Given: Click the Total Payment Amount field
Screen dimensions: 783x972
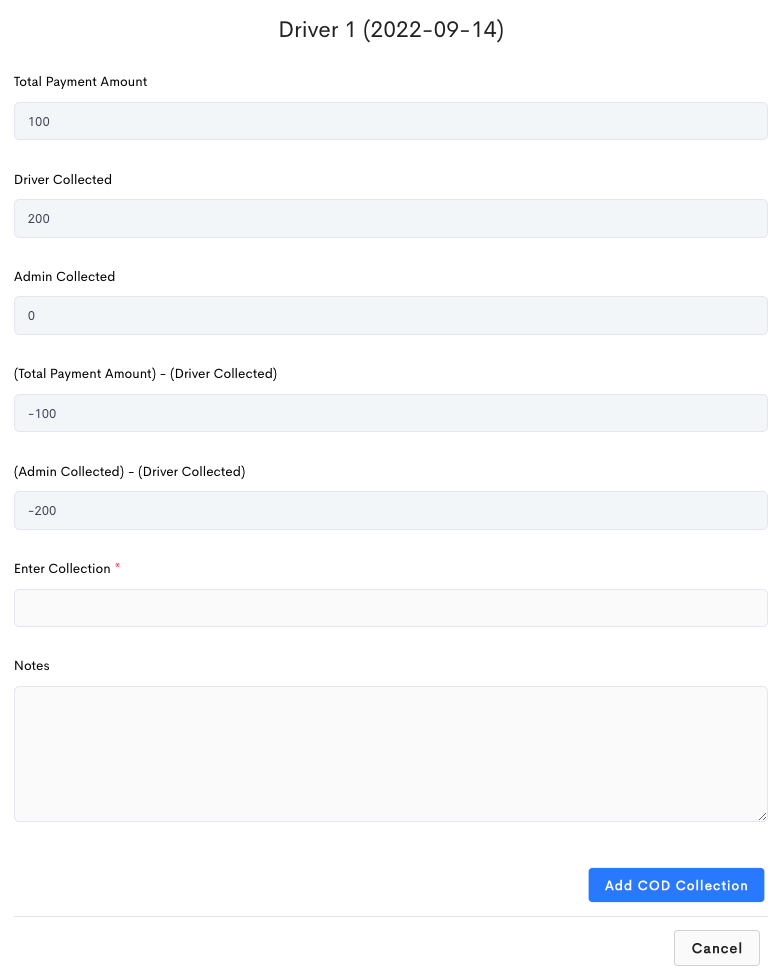Looking at the screenshot, I should [x=391, y=121].
